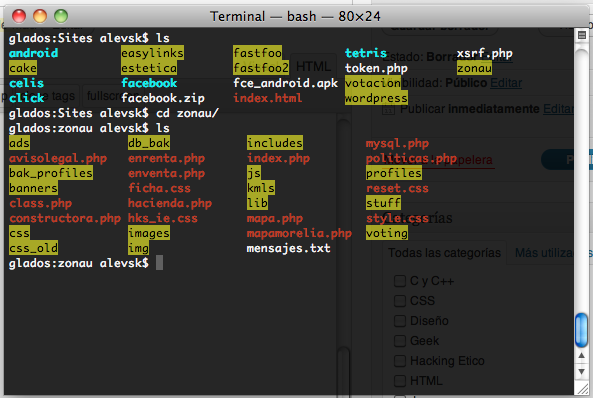Click the highlighted 'banners' directory
Viewport: 593px width, 398px height.
click(33, 188)
